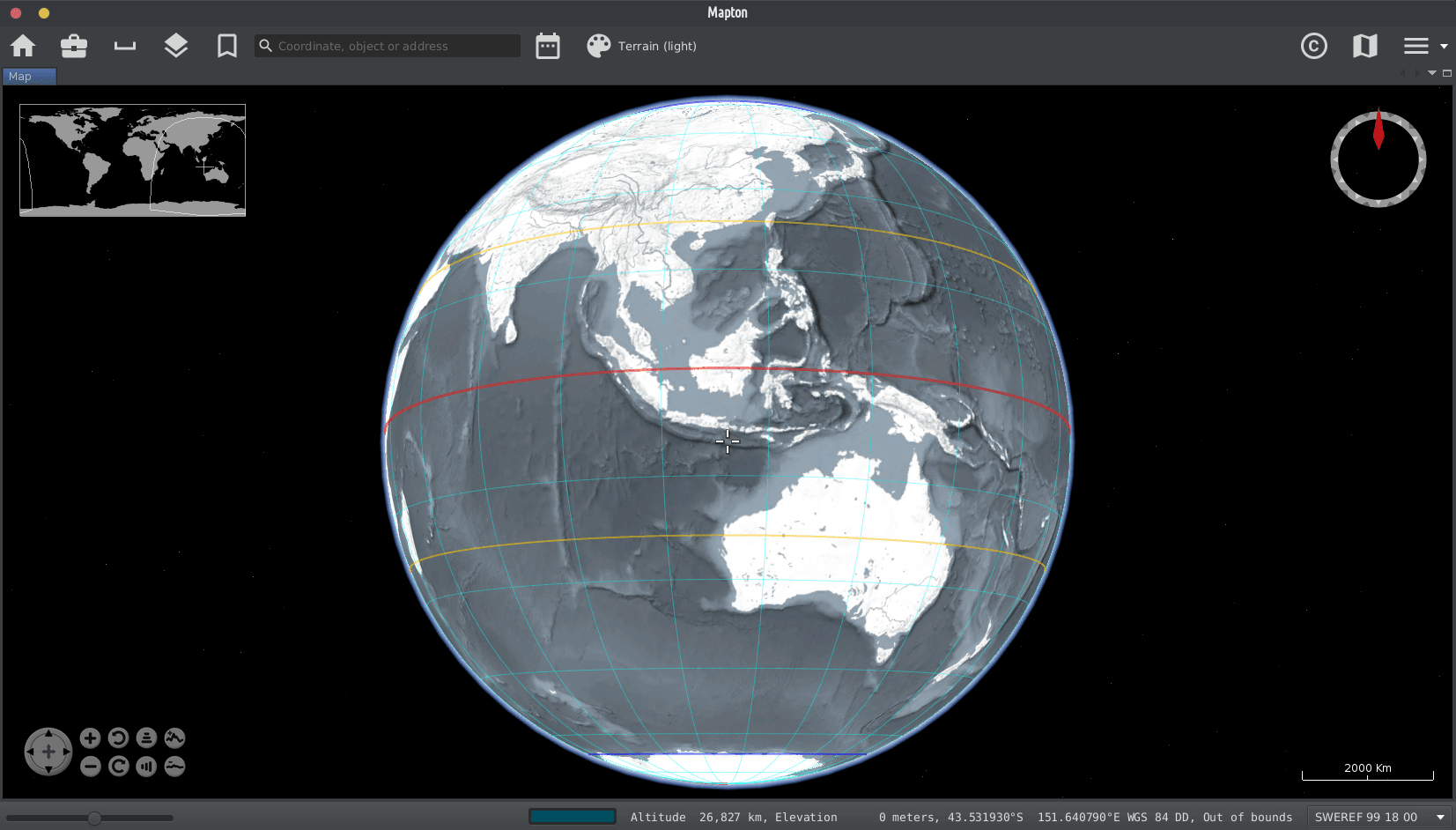Expand the SWEREF 99 18 00 dropdown

click(1441, 818)
